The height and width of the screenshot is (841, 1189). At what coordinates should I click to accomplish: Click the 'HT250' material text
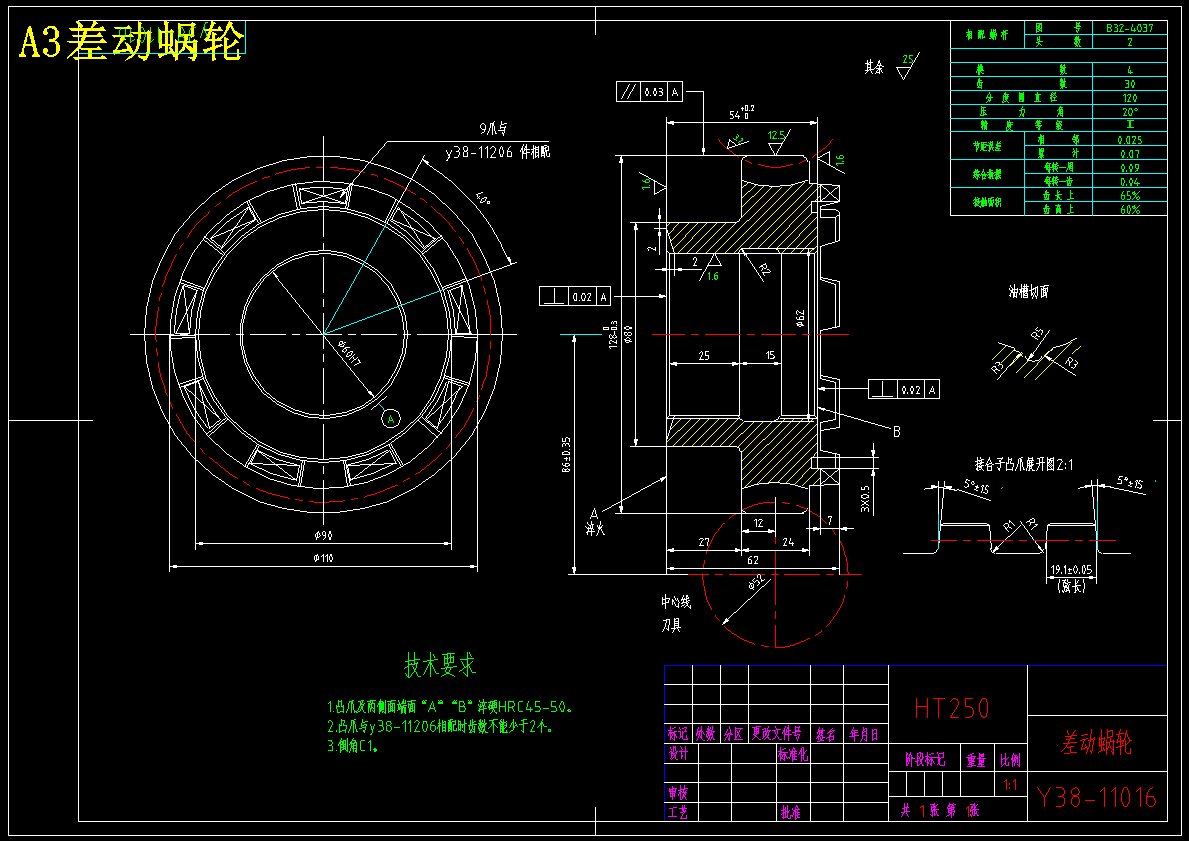(952, 708)
